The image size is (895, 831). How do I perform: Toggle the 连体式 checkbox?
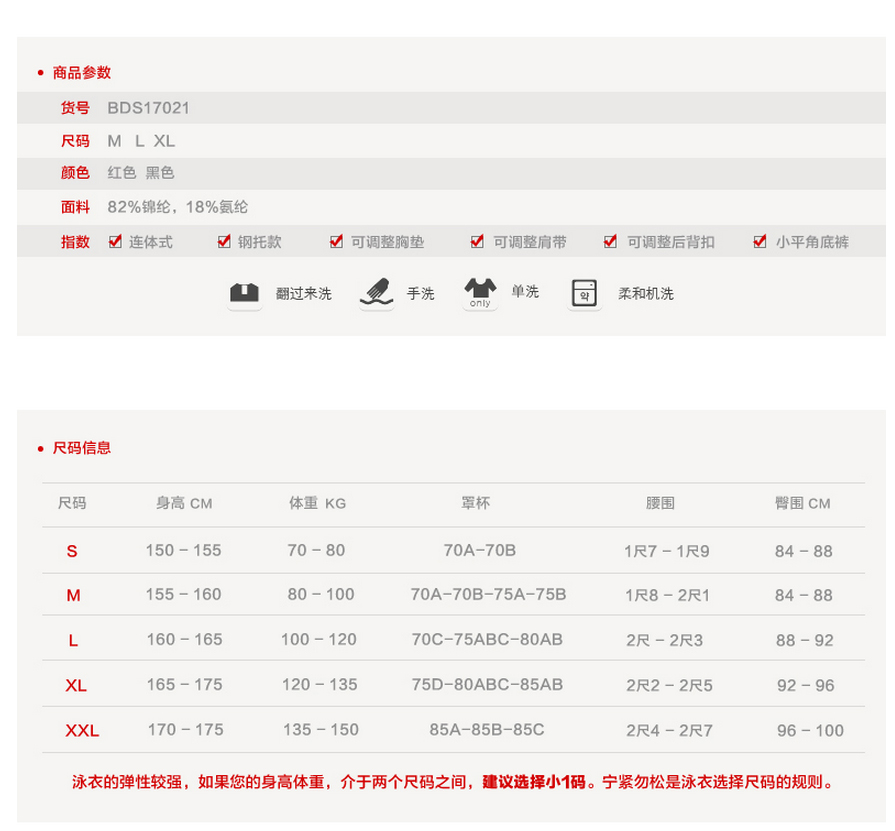pos(115,241)
